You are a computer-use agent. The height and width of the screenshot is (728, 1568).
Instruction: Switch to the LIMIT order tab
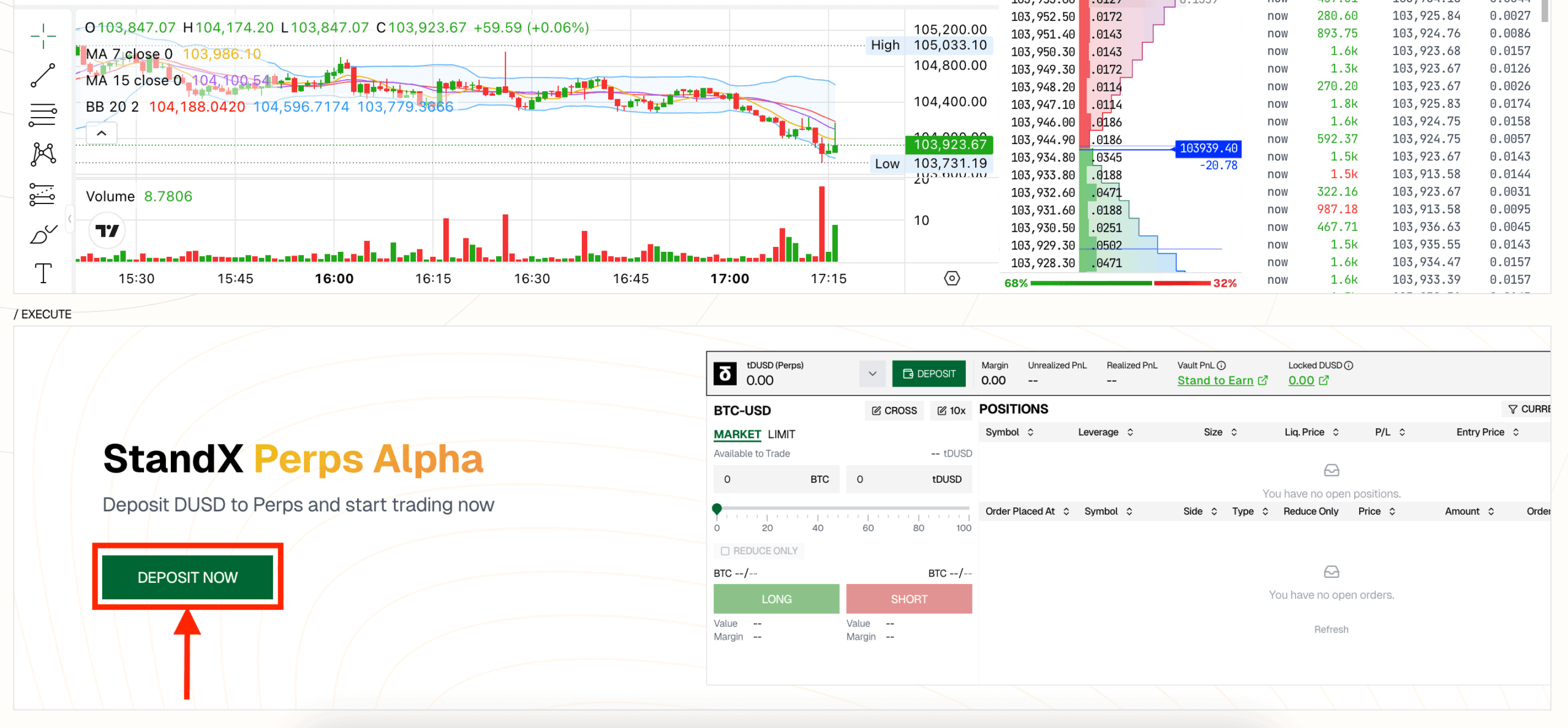pos(781,434)
